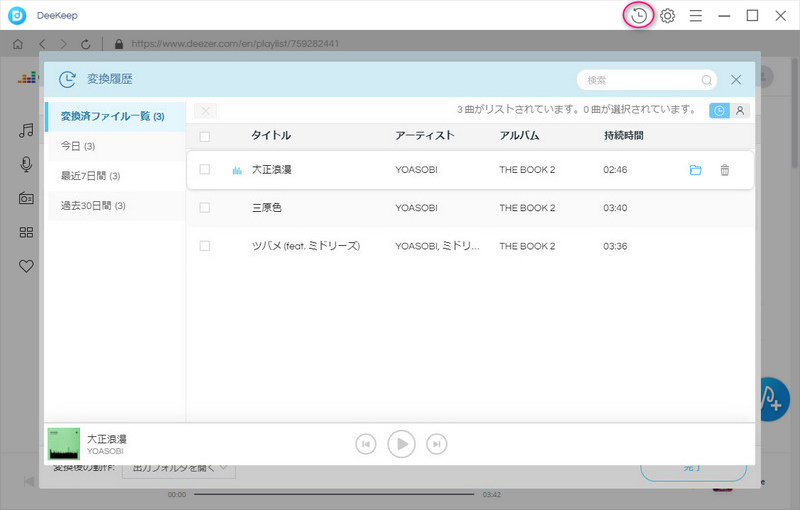Click the heart favorites sidebar icon

26,266
